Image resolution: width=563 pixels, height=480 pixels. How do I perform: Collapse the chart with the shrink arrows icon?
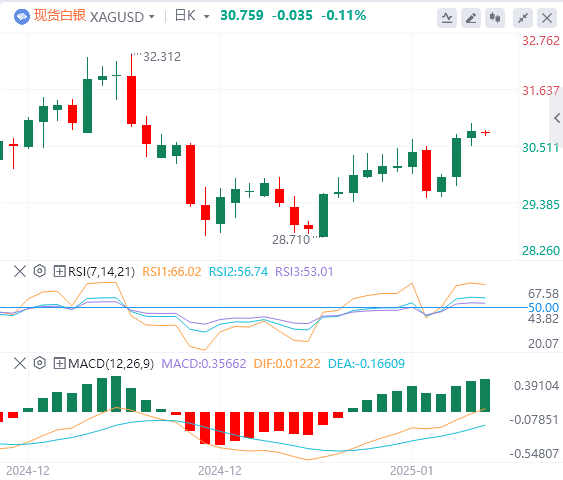[523, 18]
